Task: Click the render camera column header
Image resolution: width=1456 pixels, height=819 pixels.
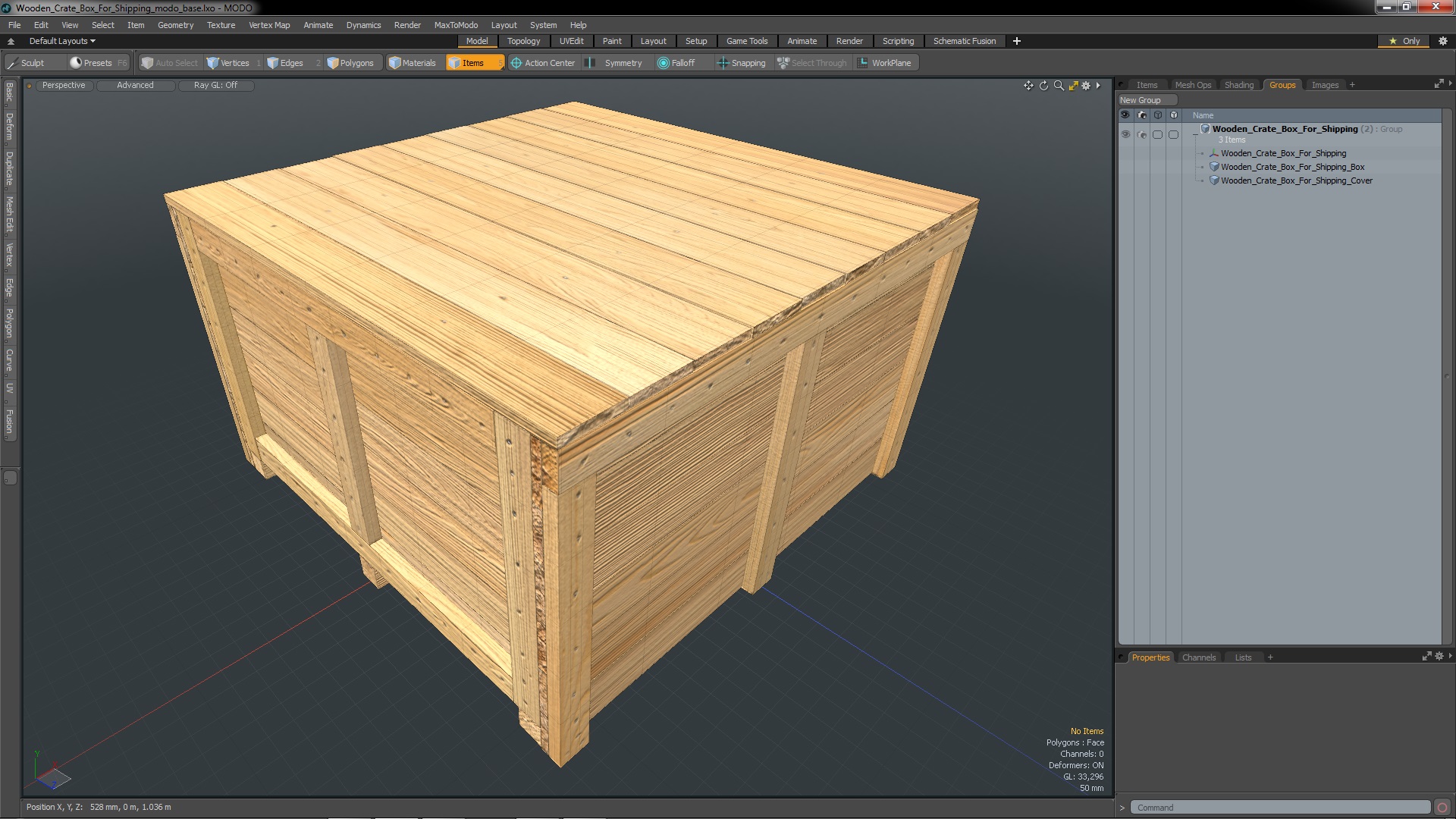Action: click(1142, 115)
